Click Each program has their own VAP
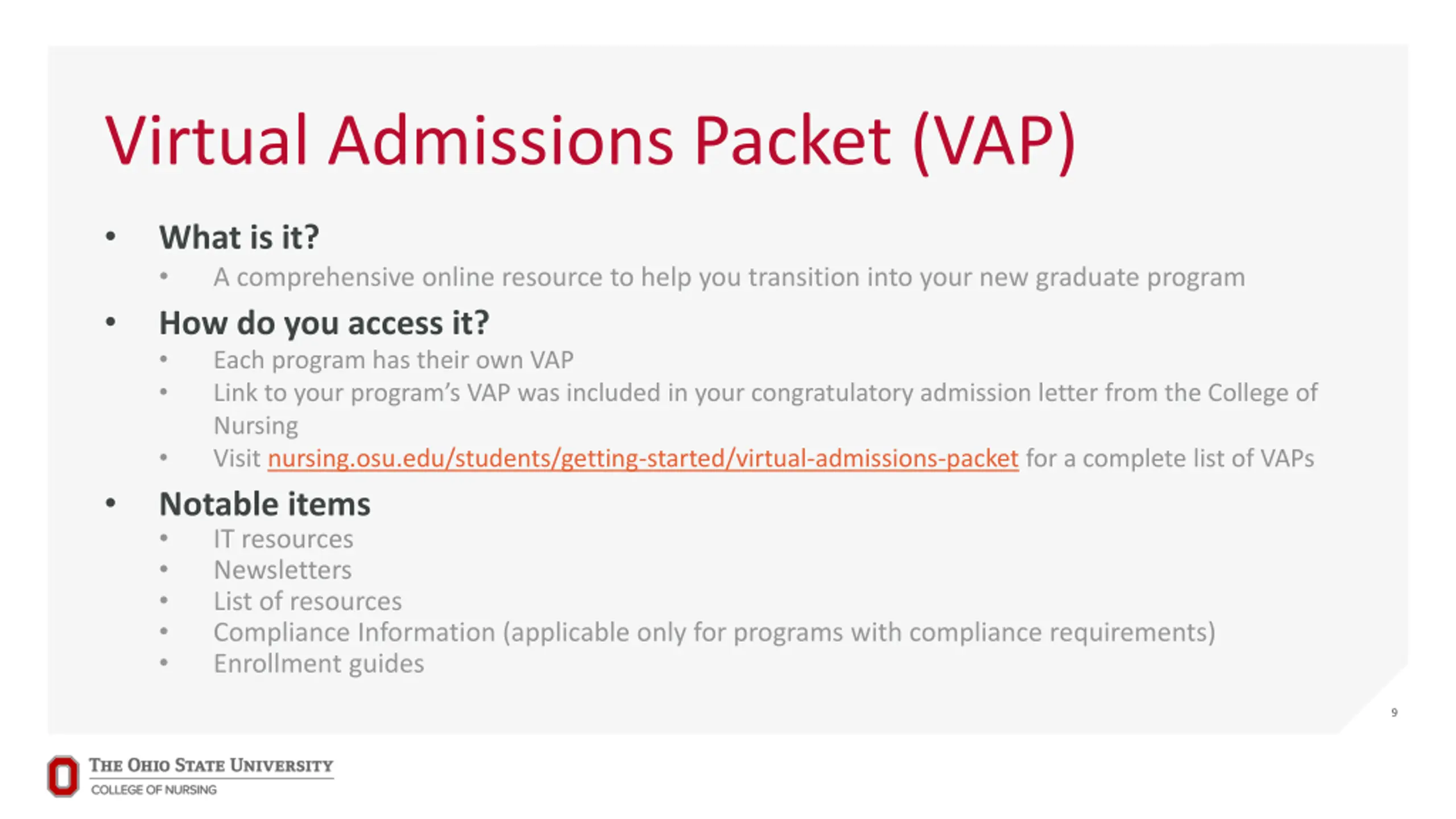1456x819 pixels. point(393,360)
